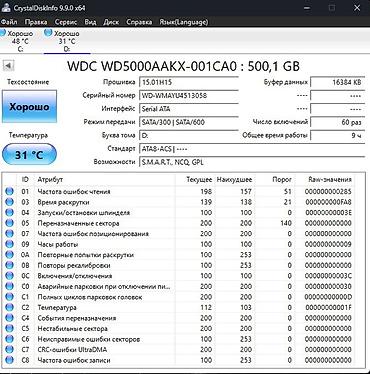
Task: Click the status dot for attribute C2
Action: 9,307
